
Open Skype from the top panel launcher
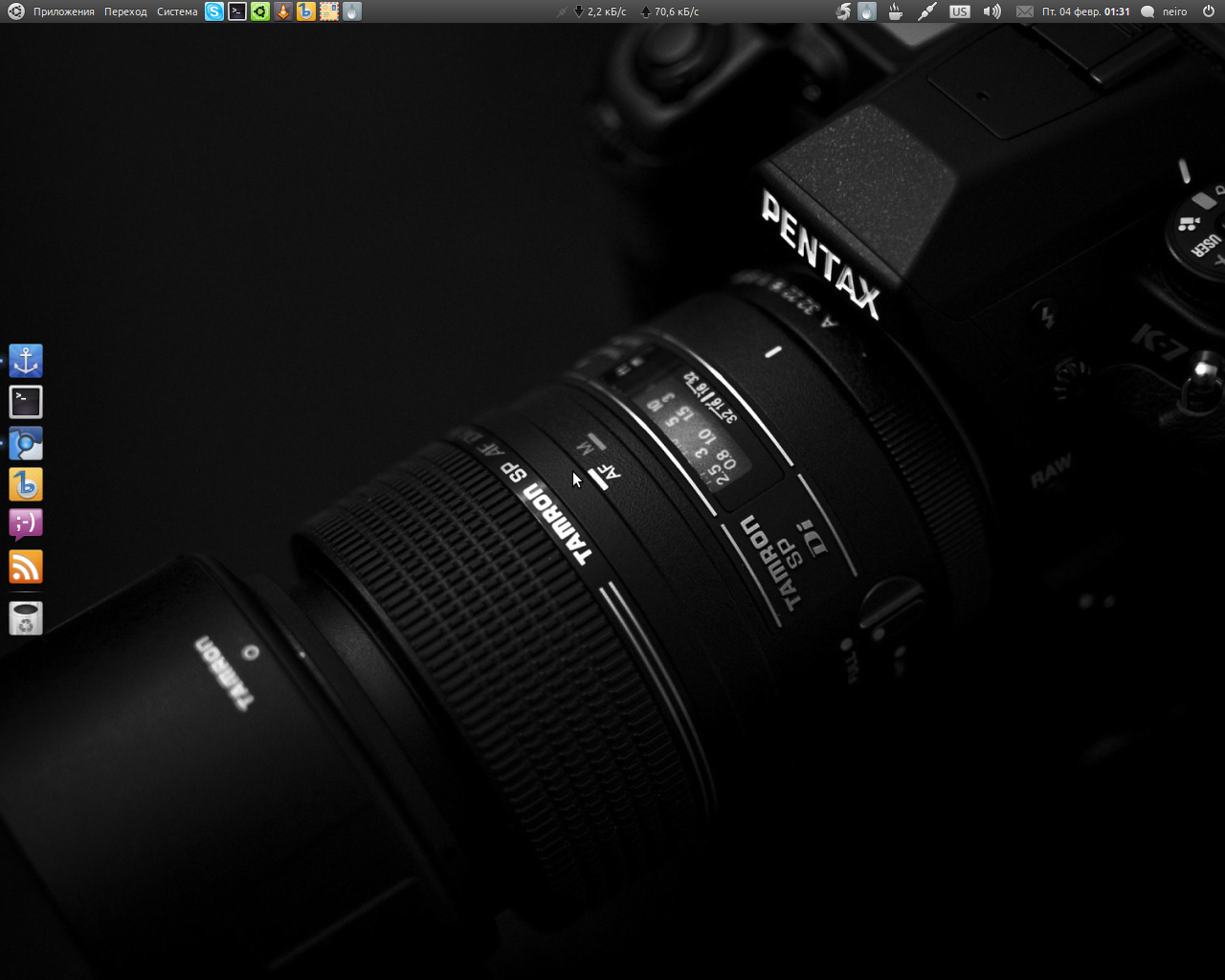[x=214, y=11]
